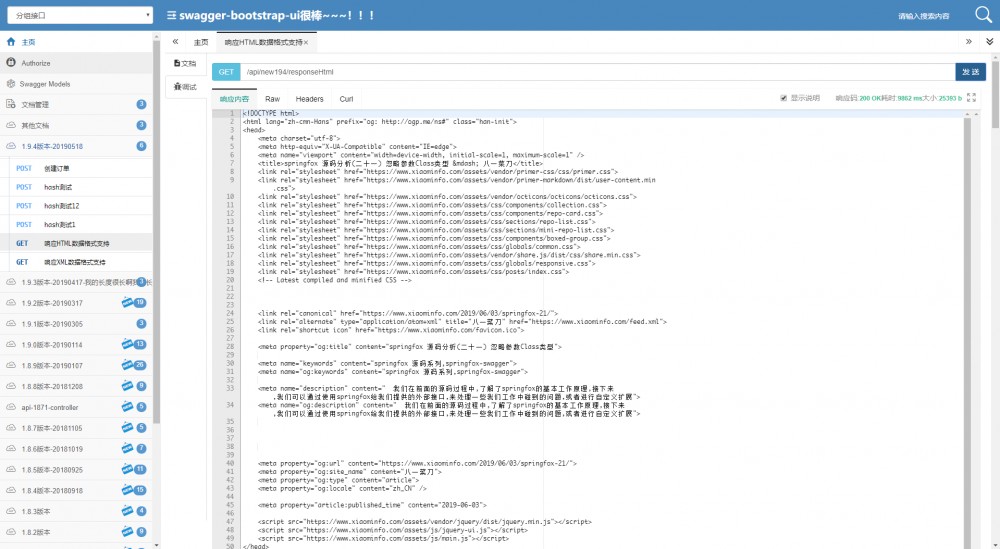Image resolution: width=1000 pixels, height=549 pixels.
Task: Open POST hash测试1 endpoint
Action: pyautogui.click(x=80, y=224)
